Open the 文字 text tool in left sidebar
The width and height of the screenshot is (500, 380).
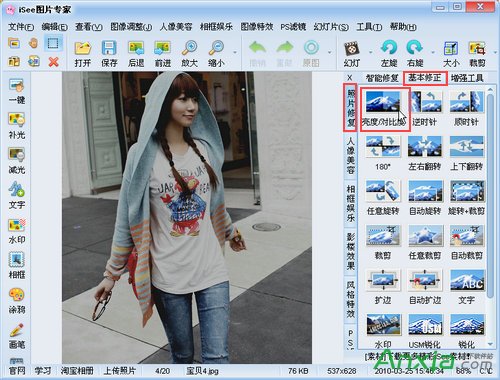click(x=17, y=196)
